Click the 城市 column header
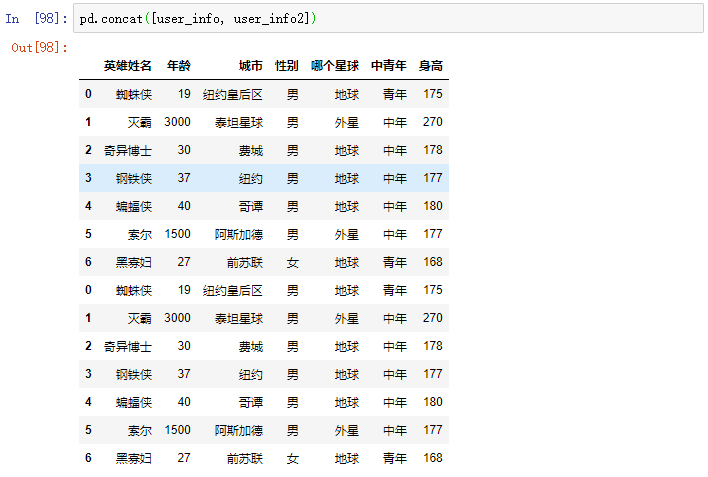The width and height of the screenshot is (708, 477). [251, 66]
